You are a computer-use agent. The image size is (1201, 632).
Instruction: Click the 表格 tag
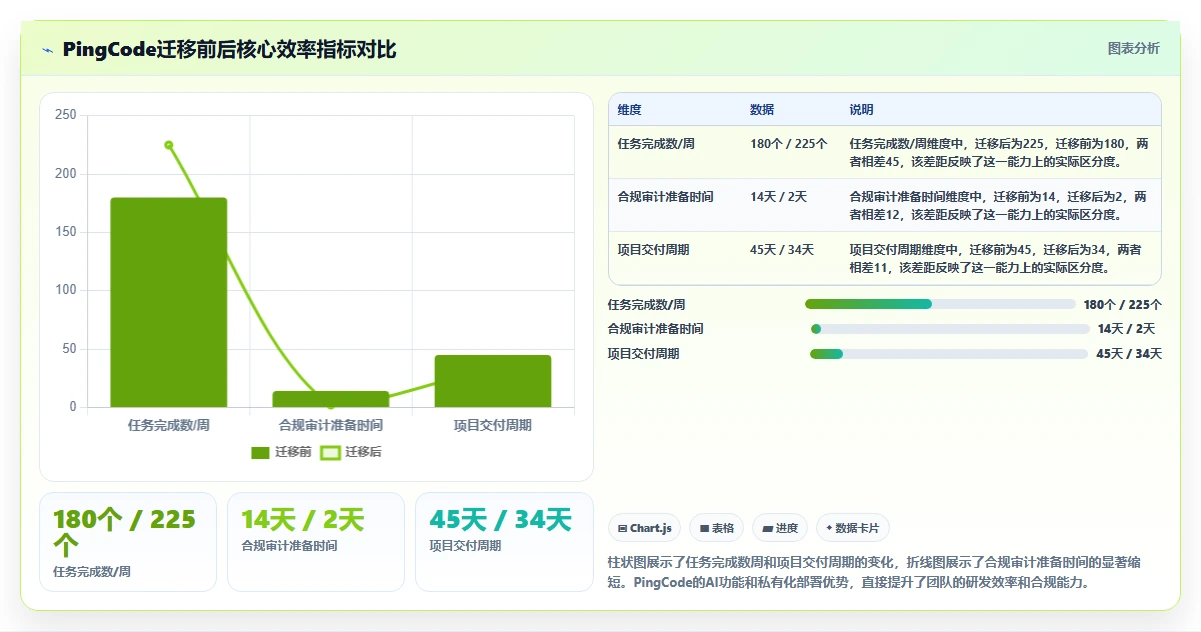pos(717,528)
